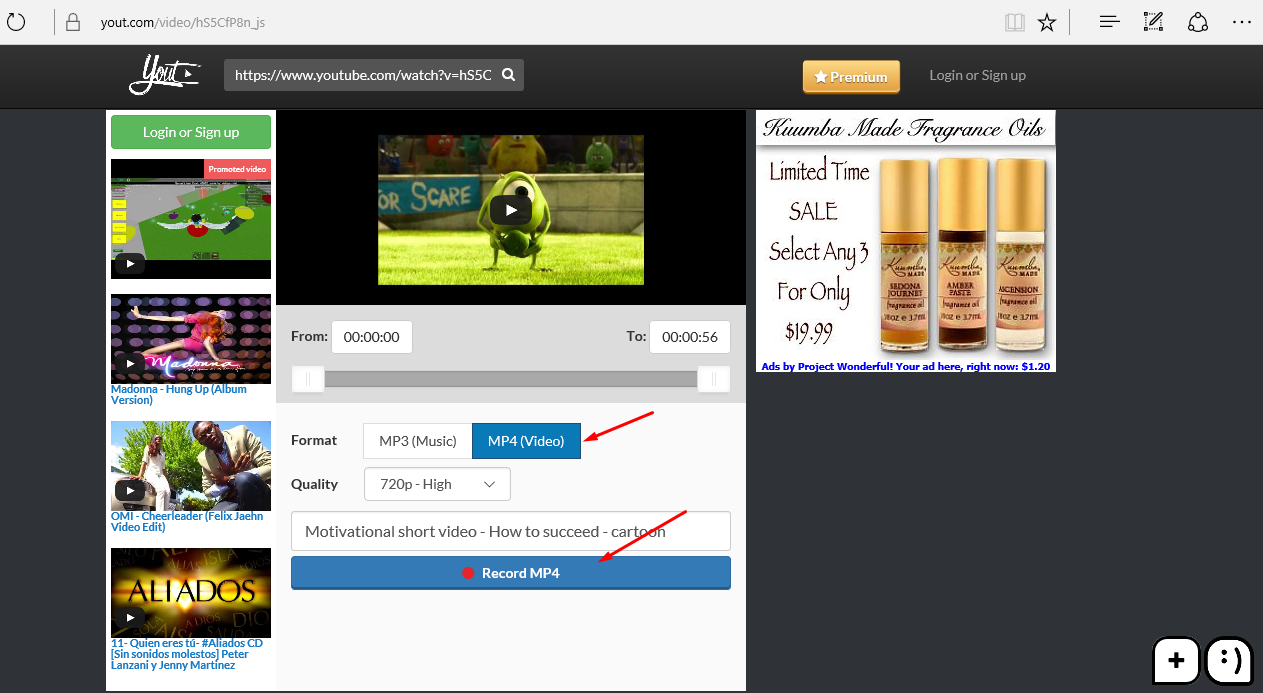The height and width of the screenshot is (693, 1263).
Task: Click play icon on OMI Cheerleader thumbnail
Action: (x=130, y=491)
